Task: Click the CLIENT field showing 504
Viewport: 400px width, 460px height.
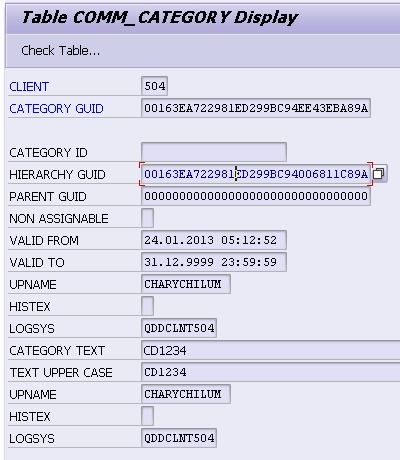Action: (x=154, y=86)
